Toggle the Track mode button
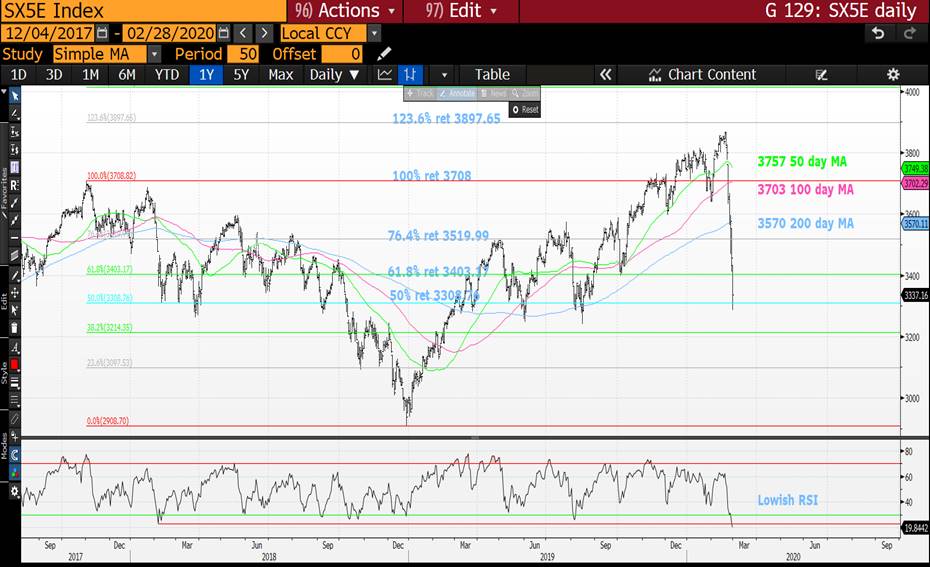Image resolution: width=930 pixels, height=567 pixels. [421, 94]
